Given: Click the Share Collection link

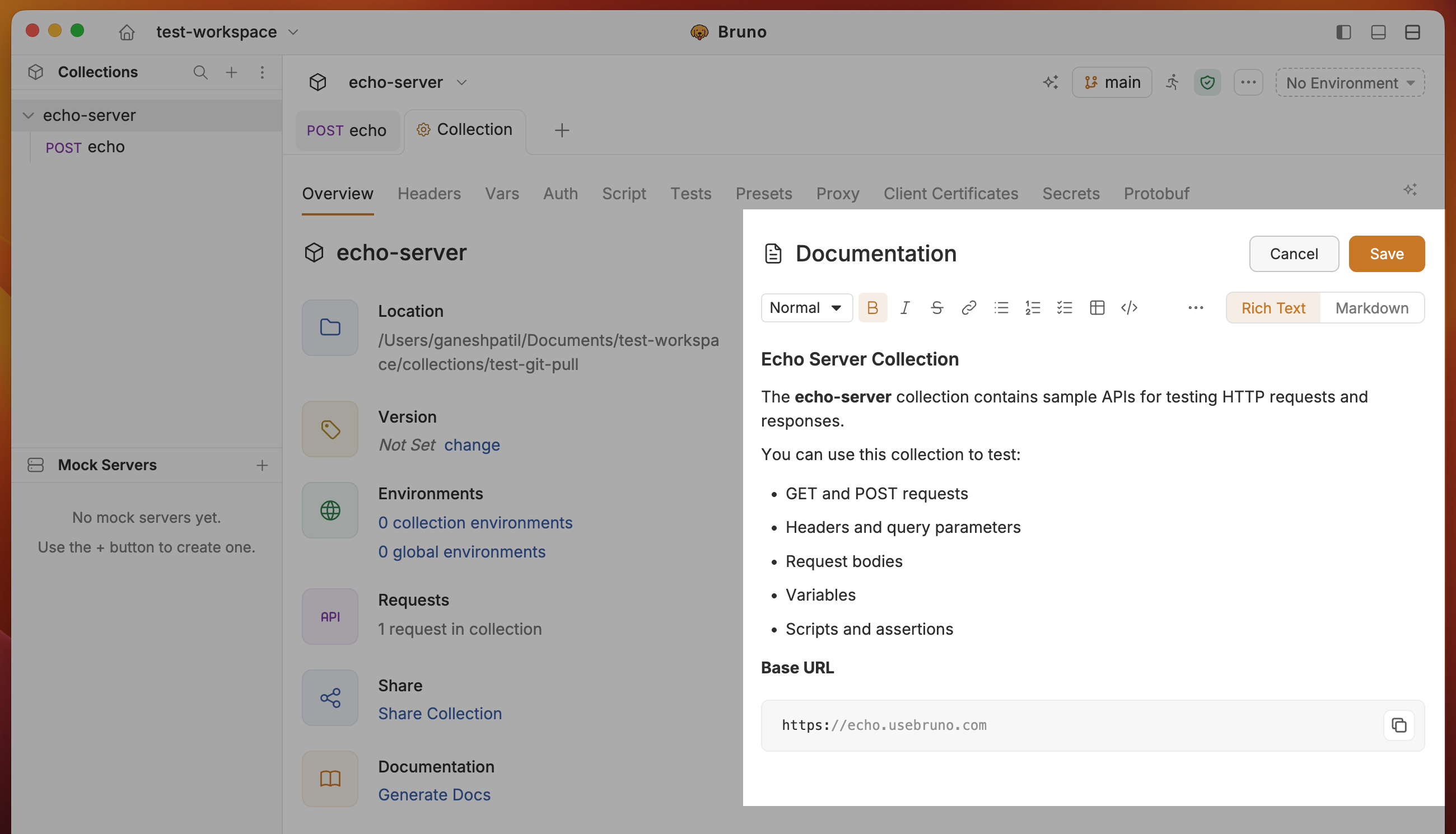Looking at the screenshot, I should tap(440, 714).
